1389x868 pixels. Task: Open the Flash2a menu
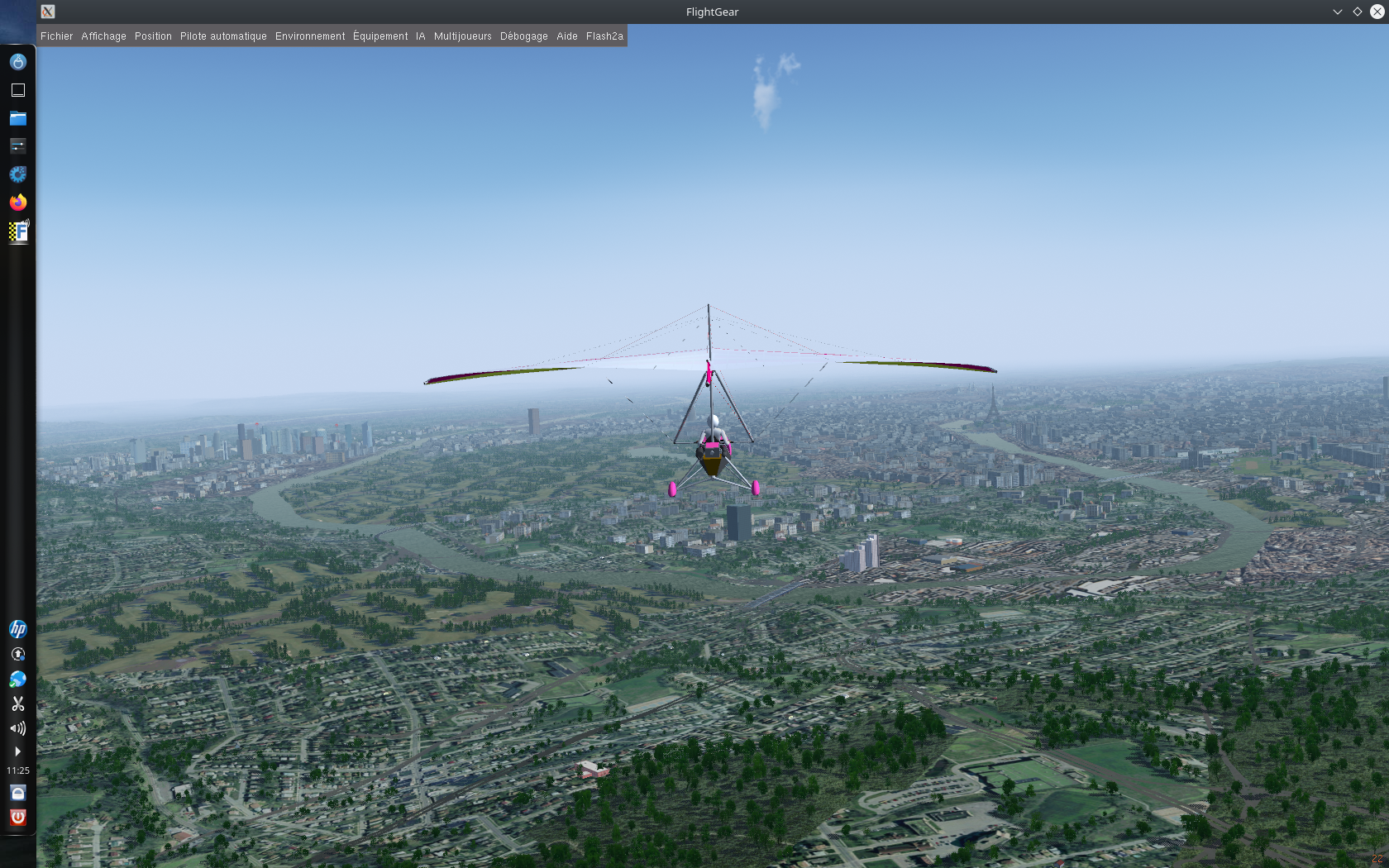604,36
